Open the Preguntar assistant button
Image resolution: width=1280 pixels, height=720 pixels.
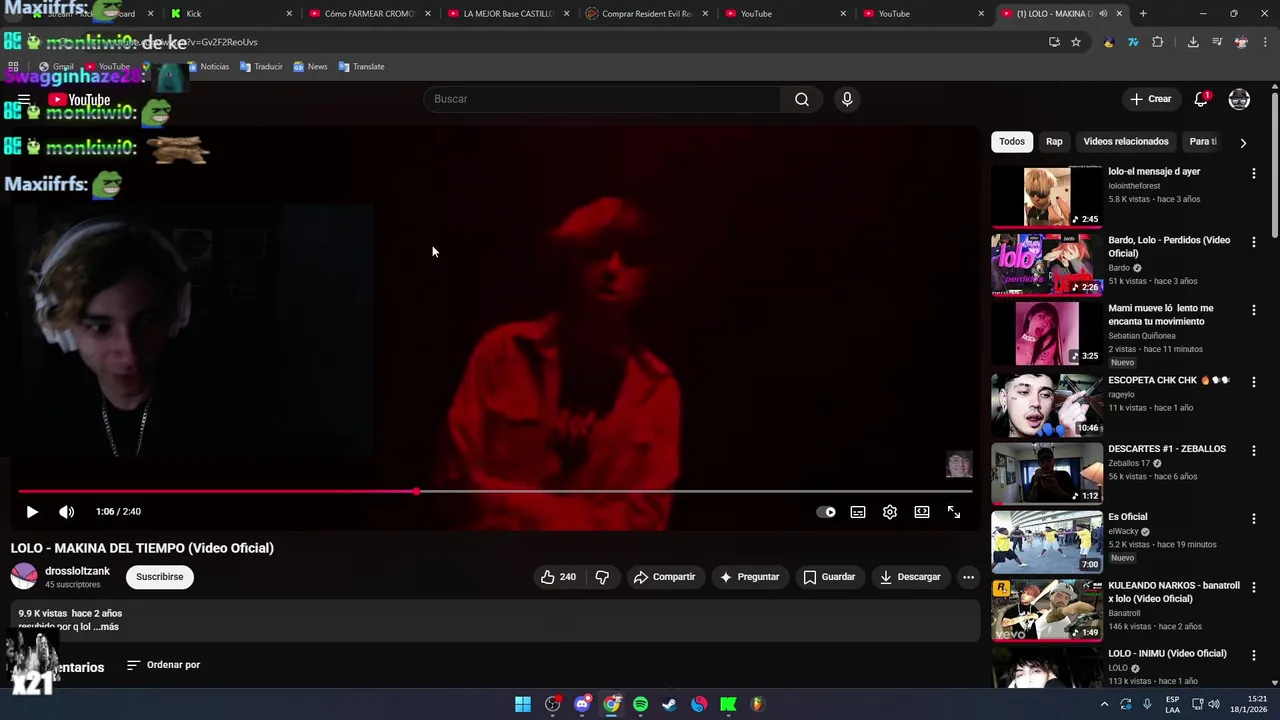coord(749,577)
